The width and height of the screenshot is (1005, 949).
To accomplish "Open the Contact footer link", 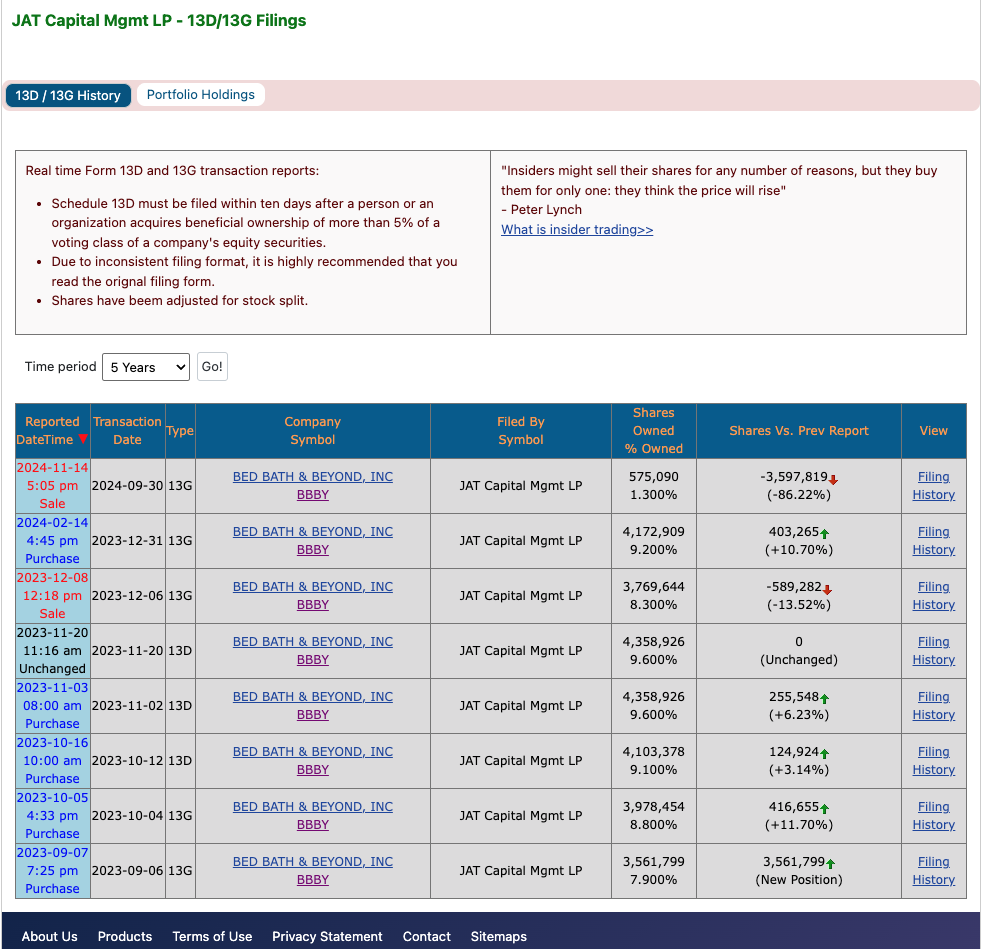I will pyautogui.click(x=426, y=937).
